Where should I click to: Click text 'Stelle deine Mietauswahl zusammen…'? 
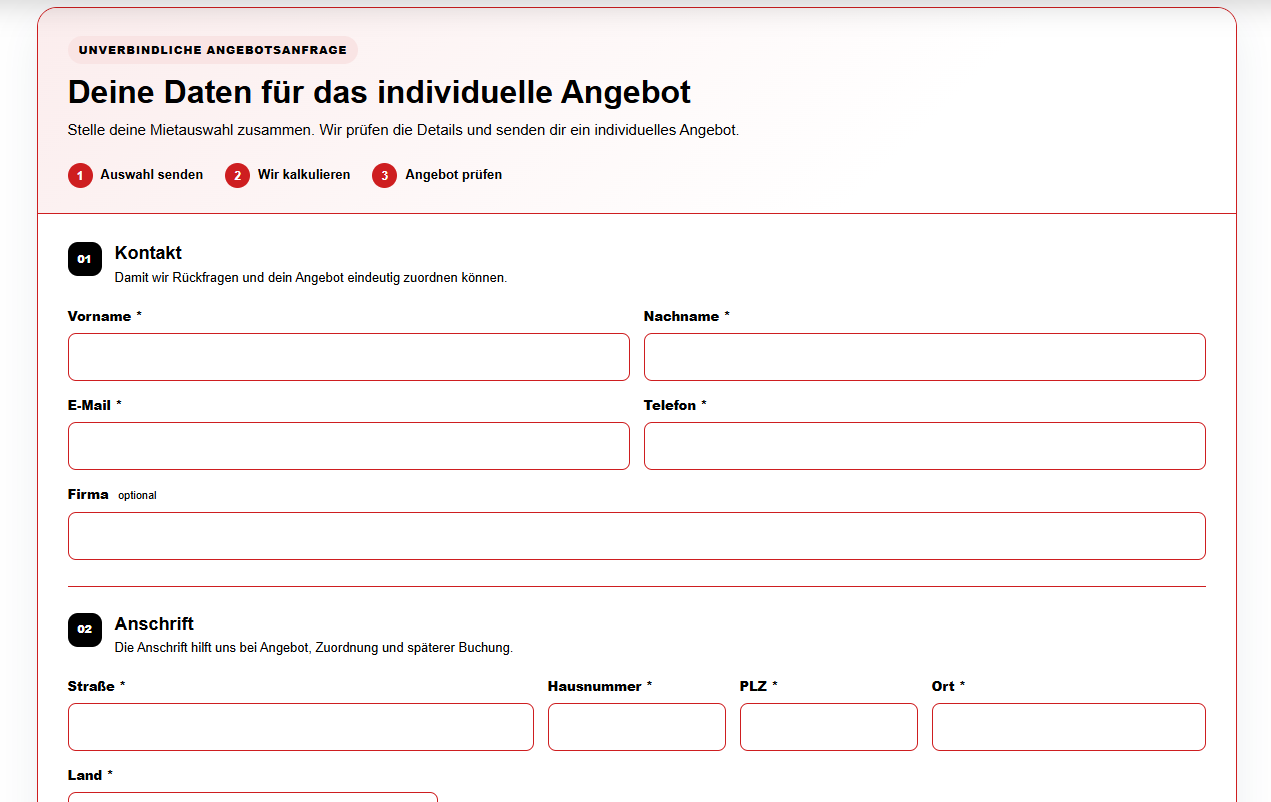[x=403, y=130]
